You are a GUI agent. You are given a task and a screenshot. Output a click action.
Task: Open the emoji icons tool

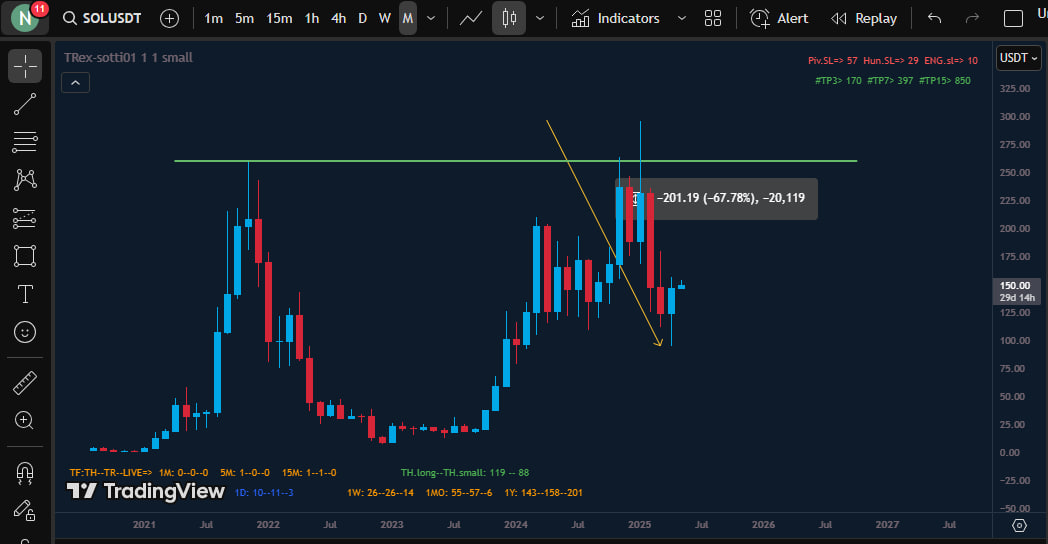click(x=25, y=332)
